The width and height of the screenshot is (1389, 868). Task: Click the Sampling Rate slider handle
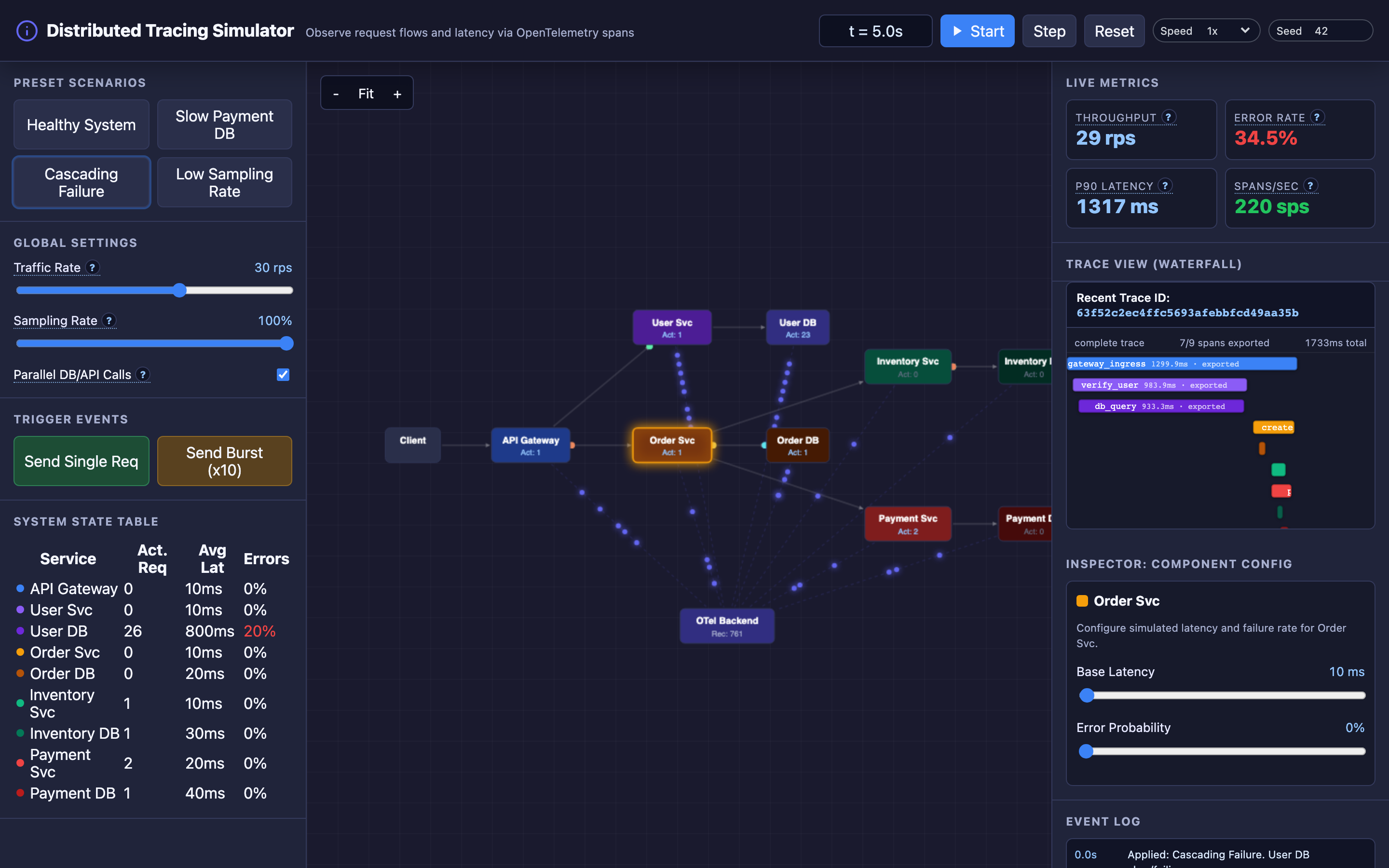pos(287,343)
